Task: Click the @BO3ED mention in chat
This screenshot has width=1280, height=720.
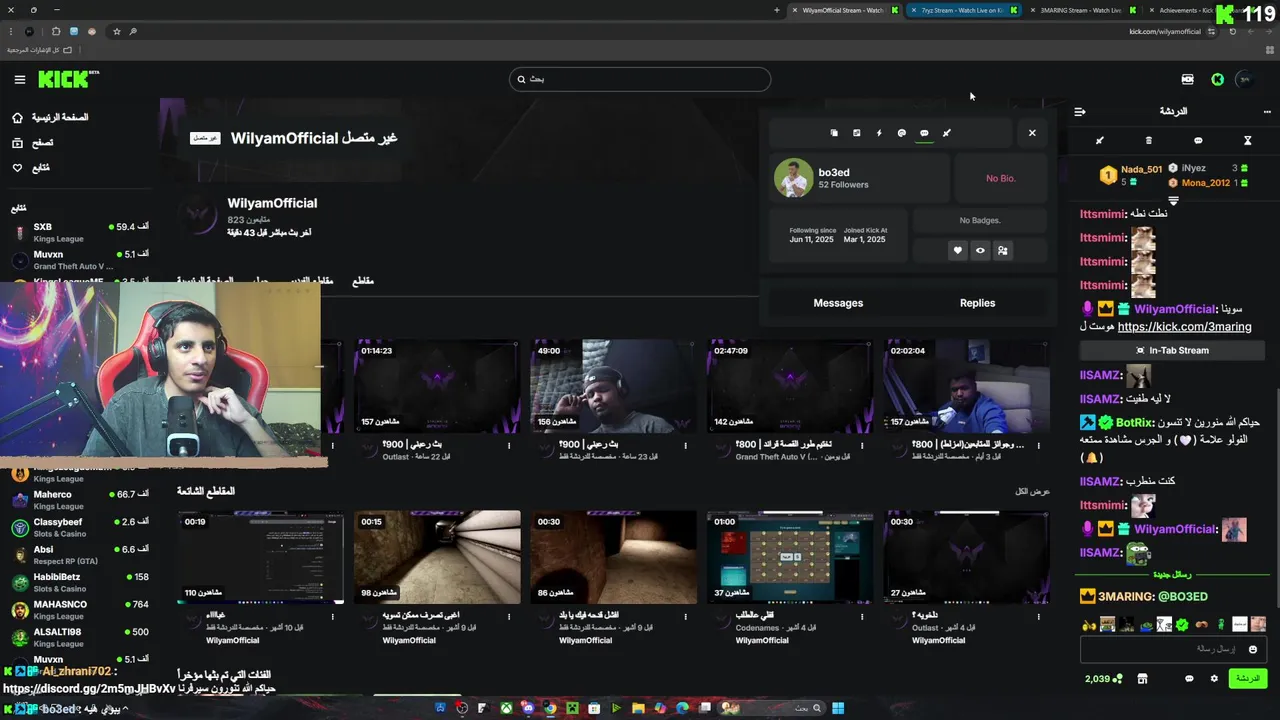Action: pyautogui.click(x=1183, y=597)
